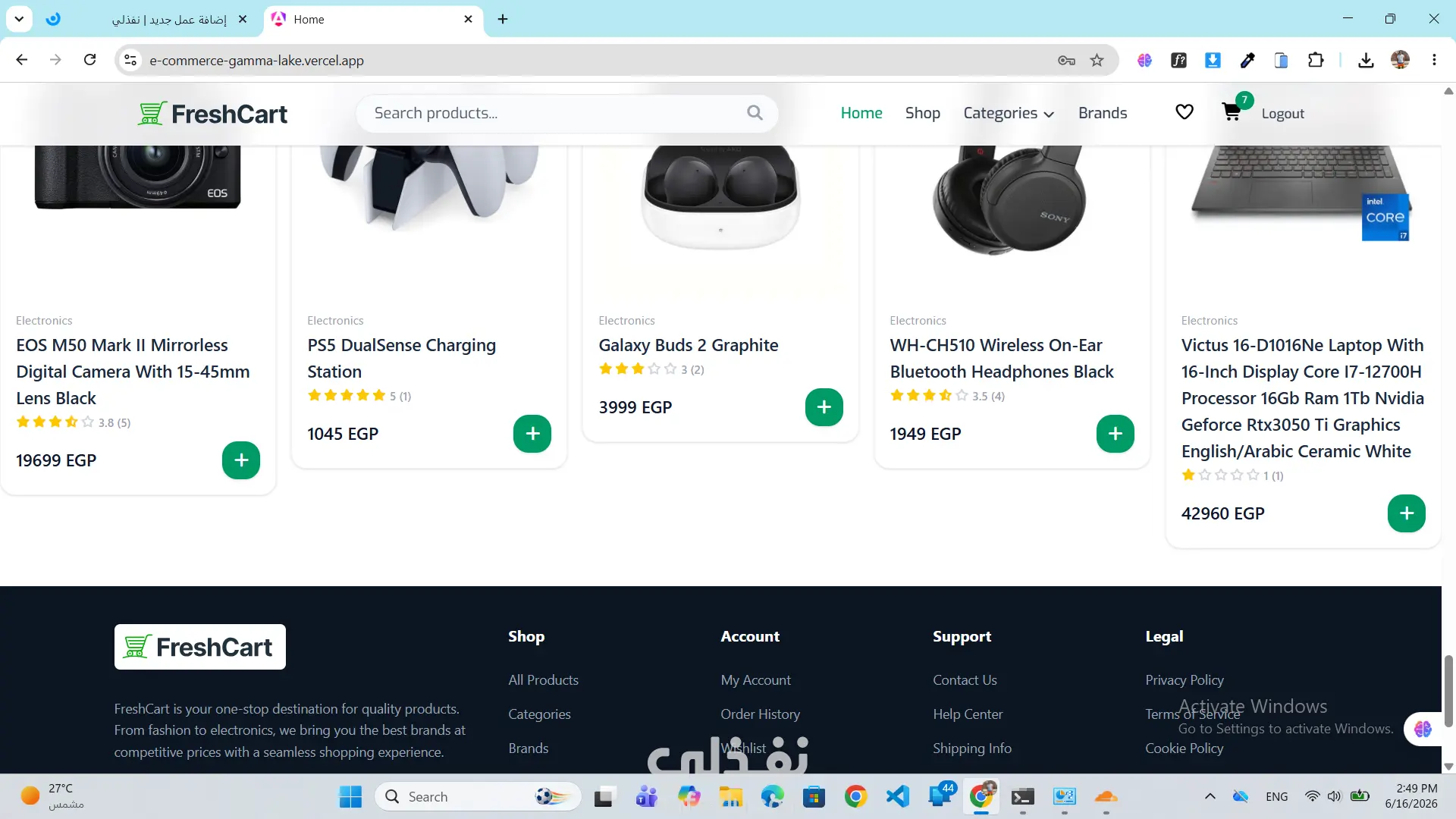Click the browser address bar URL
Image resolution: width=1456 pixels, height=819 pixels.
(x=256, y=61)
